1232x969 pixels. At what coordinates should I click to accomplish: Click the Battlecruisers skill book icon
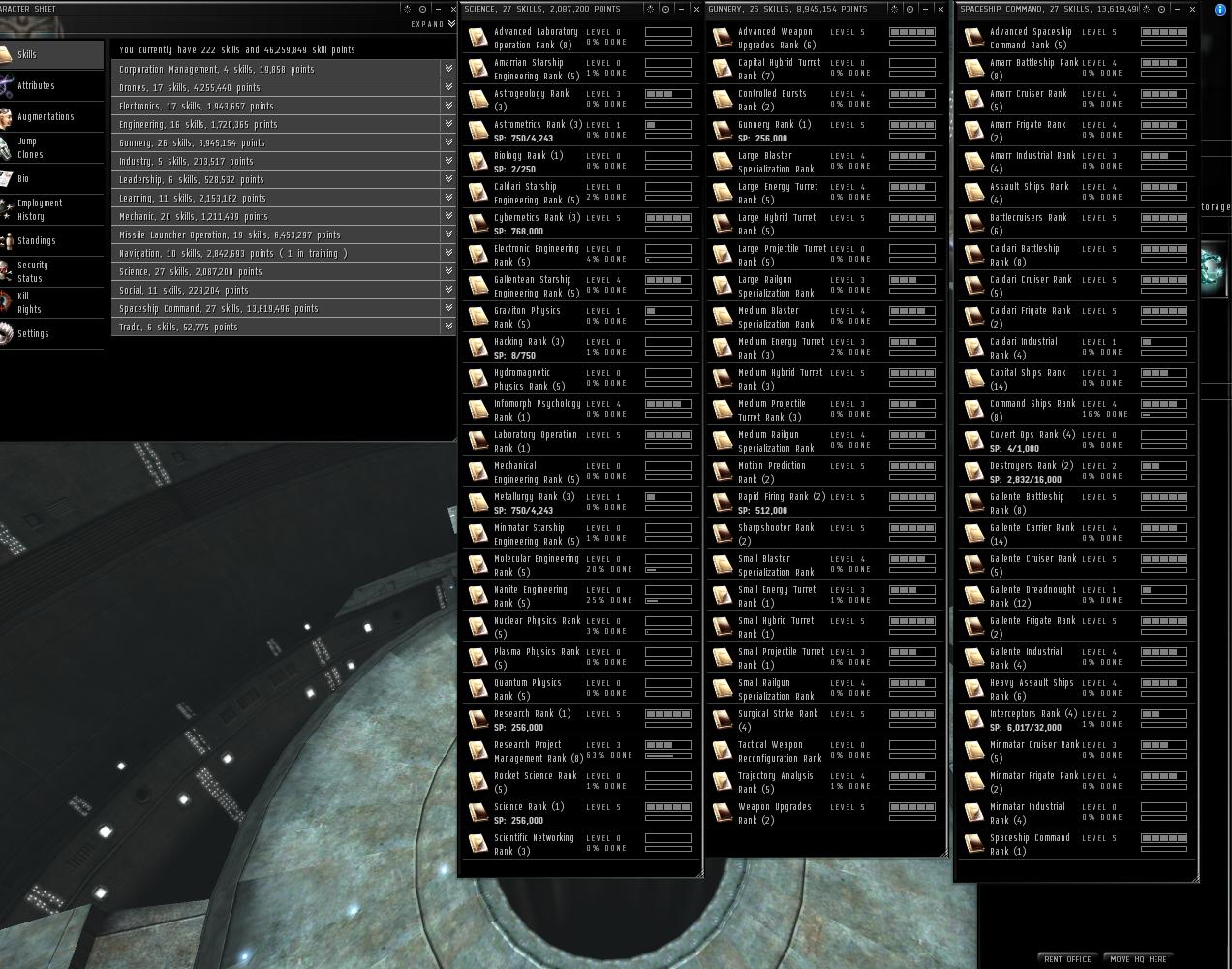[973, 224]
